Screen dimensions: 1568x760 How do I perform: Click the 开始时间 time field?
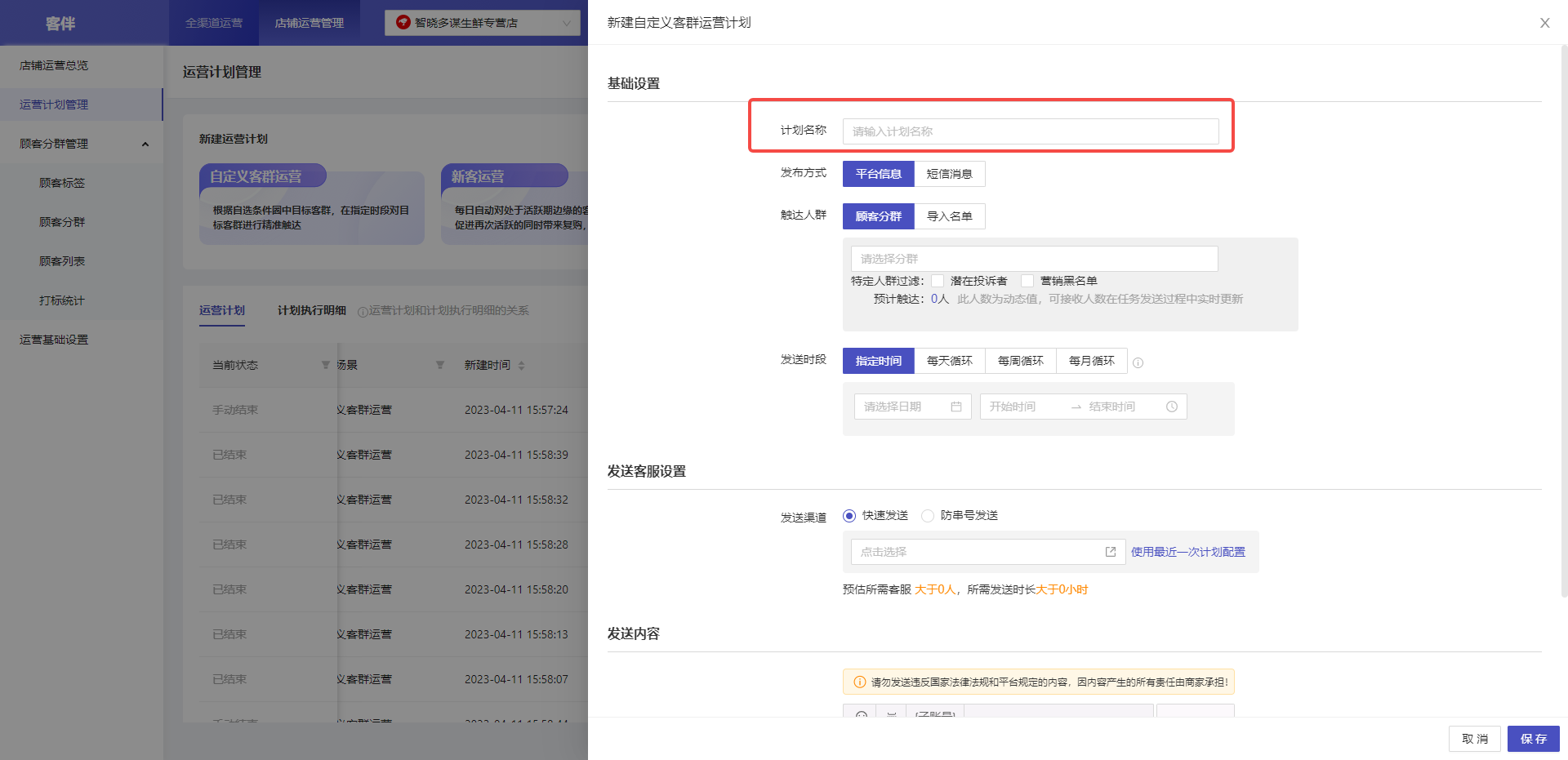pyautogui.click(x=1023, y=407)
